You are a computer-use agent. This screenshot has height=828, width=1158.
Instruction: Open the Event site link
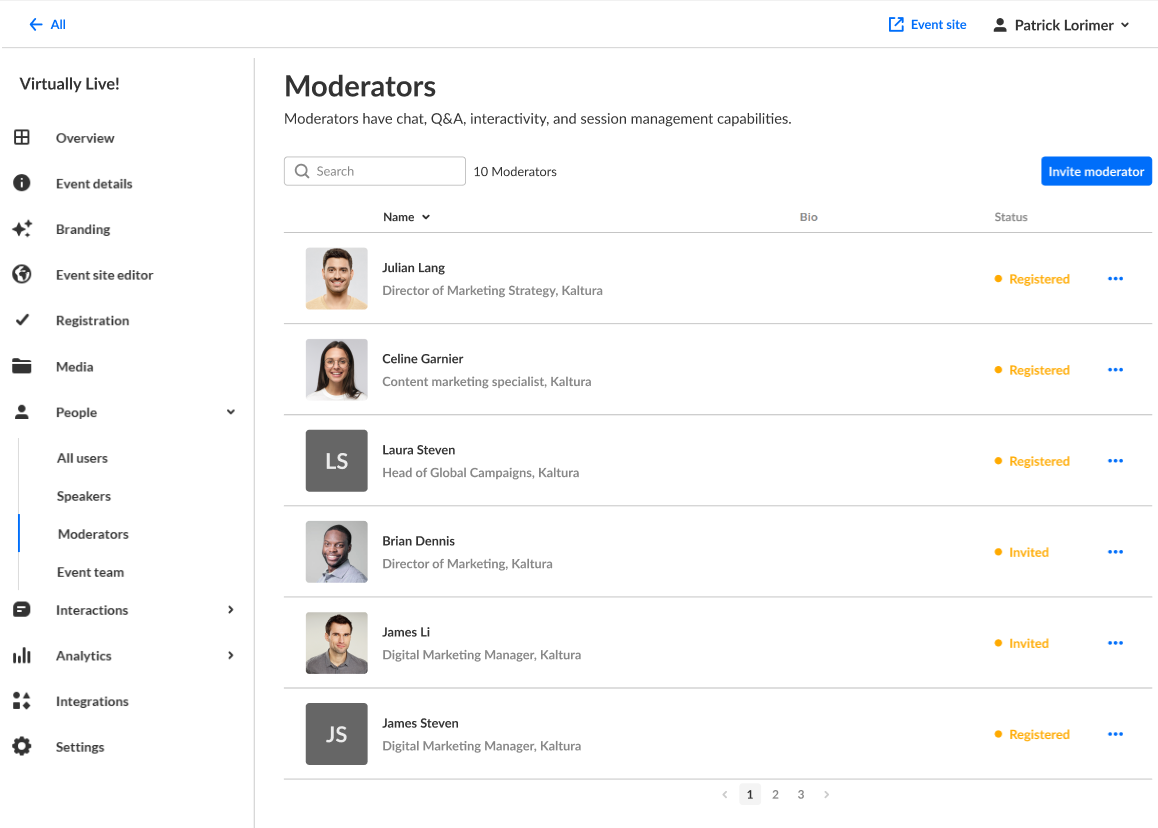[x=928, y=25]
